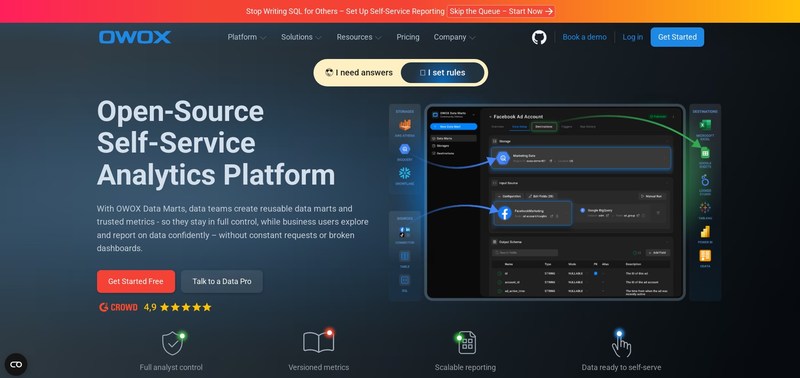
Task: Open the Pricing page
Action: (408, 37)
